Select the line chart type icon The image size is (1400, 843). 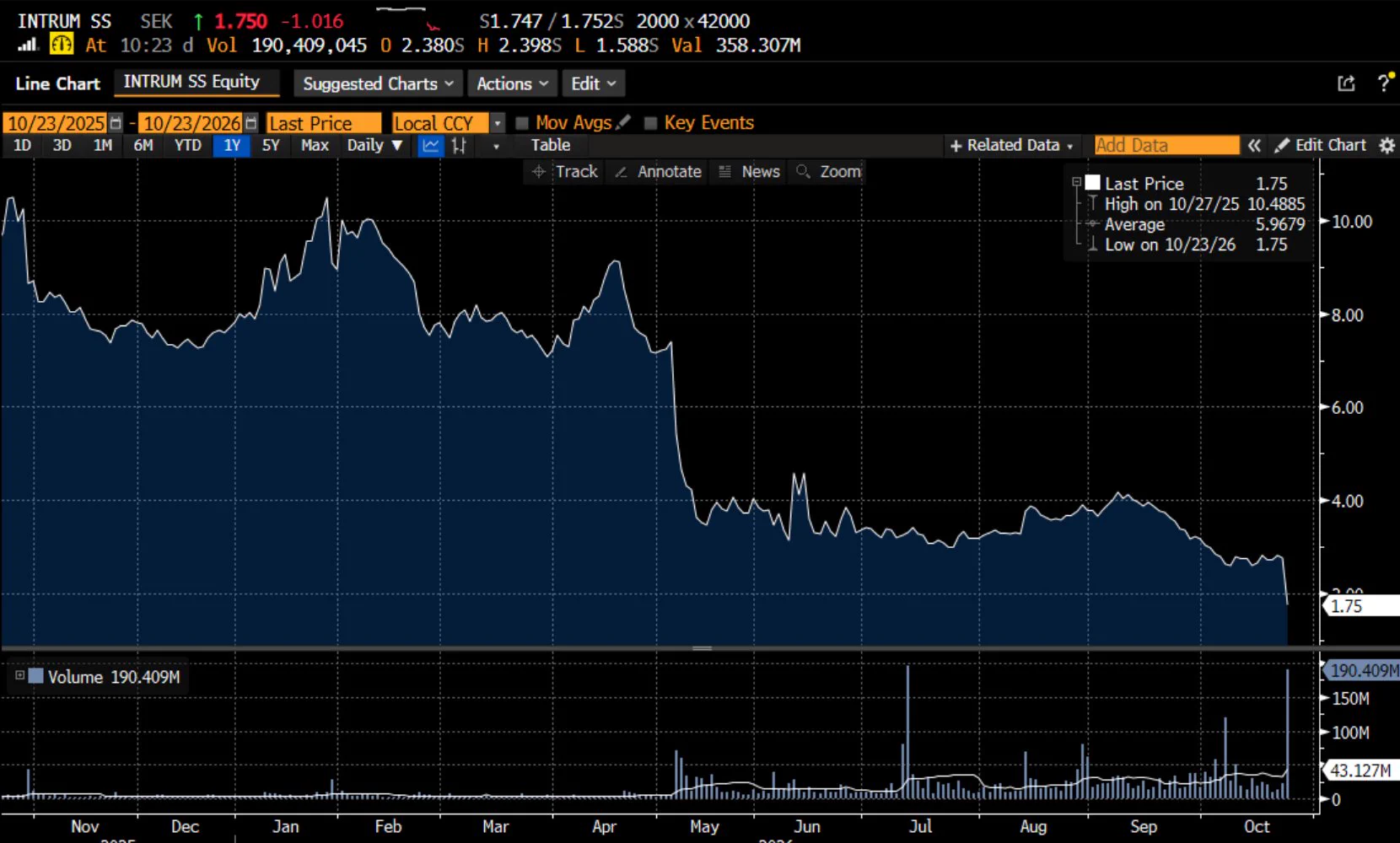pyautogui.click(x=430, y=145)
